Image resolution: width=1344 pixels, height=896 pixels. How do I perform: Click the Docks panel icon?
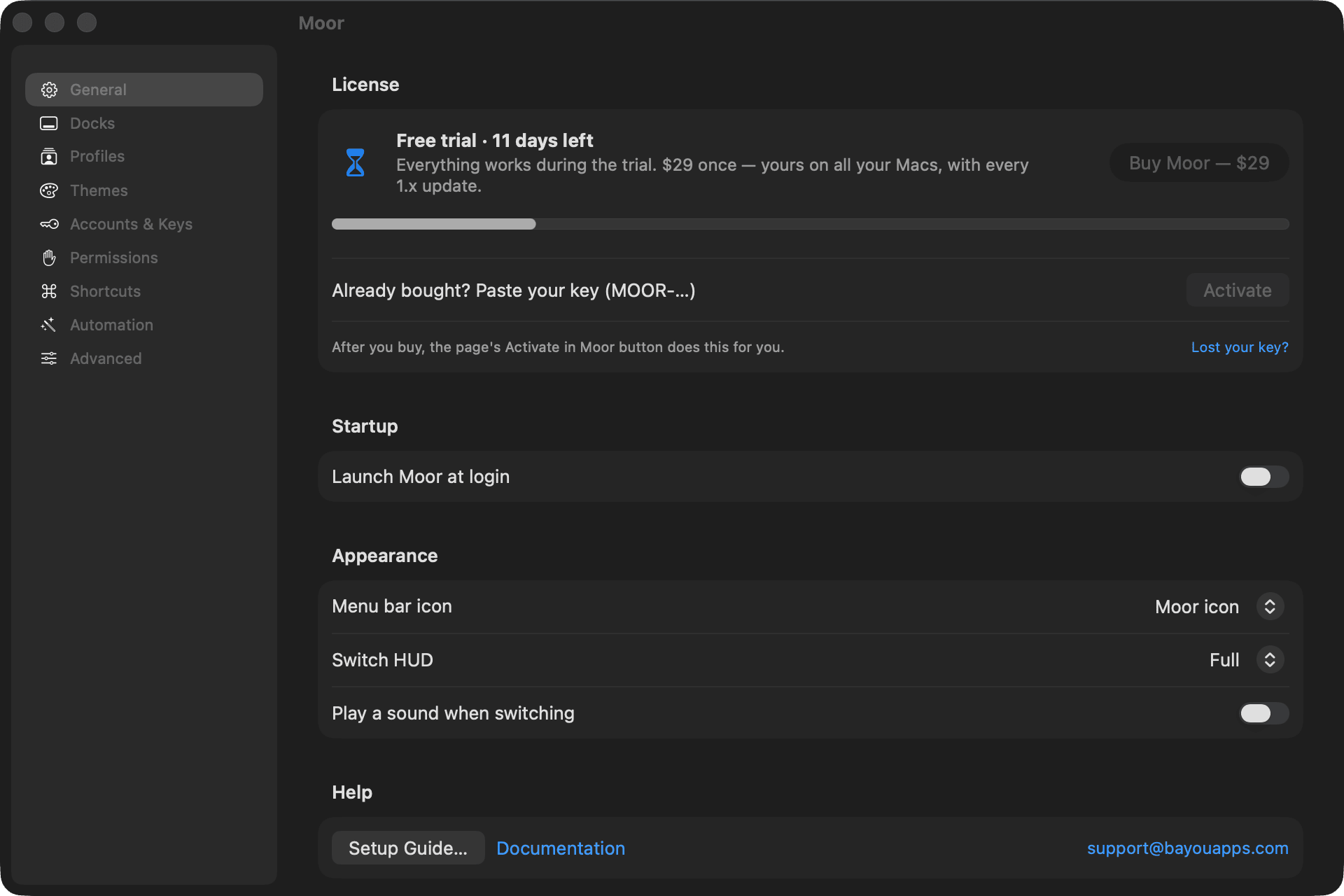pyautogui.click(x=49, y=123)
